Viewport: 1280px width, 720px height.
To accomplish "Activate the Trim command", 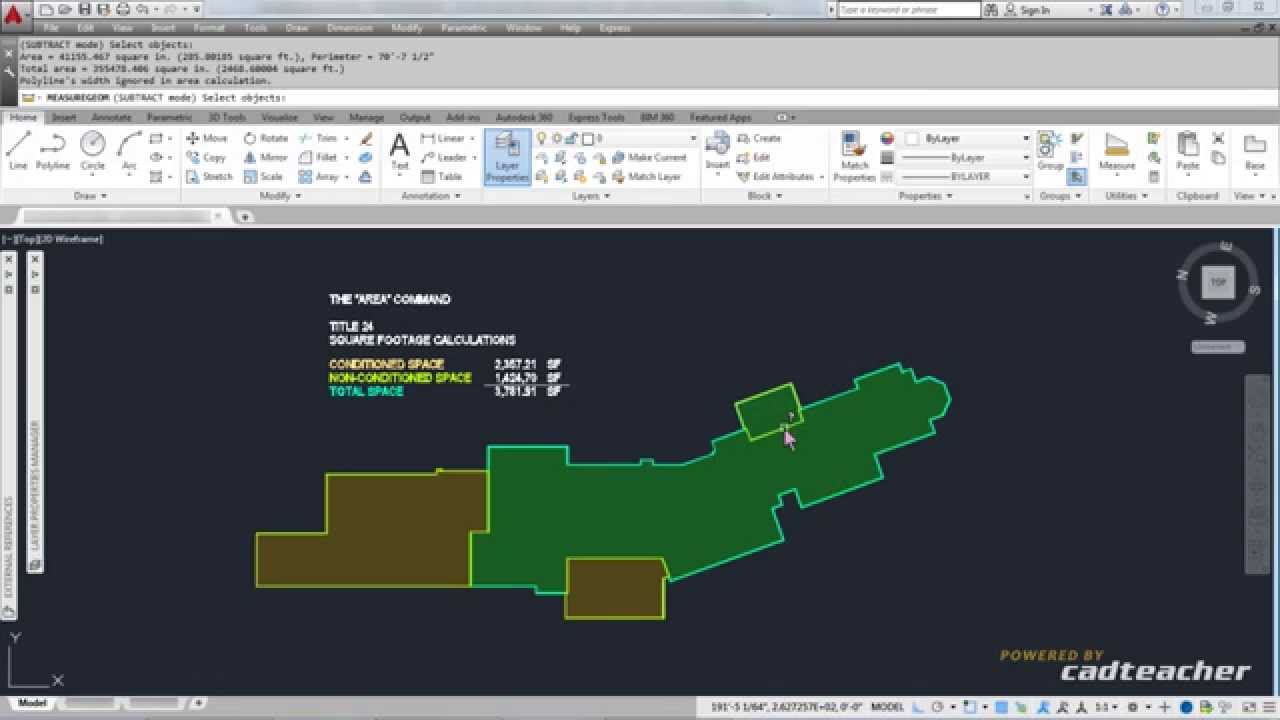I will [318, 138].
